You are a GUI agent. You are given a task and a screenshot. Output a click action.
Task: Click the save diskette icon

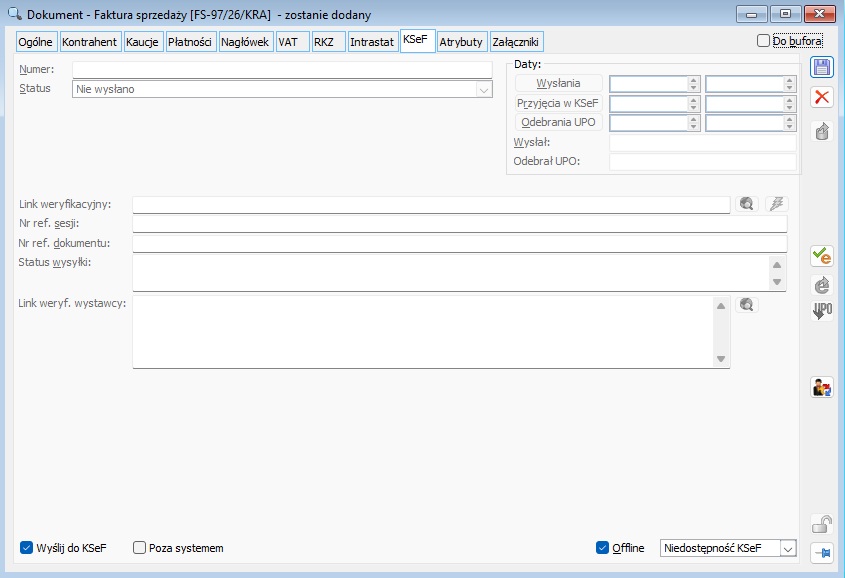(822, 68)
